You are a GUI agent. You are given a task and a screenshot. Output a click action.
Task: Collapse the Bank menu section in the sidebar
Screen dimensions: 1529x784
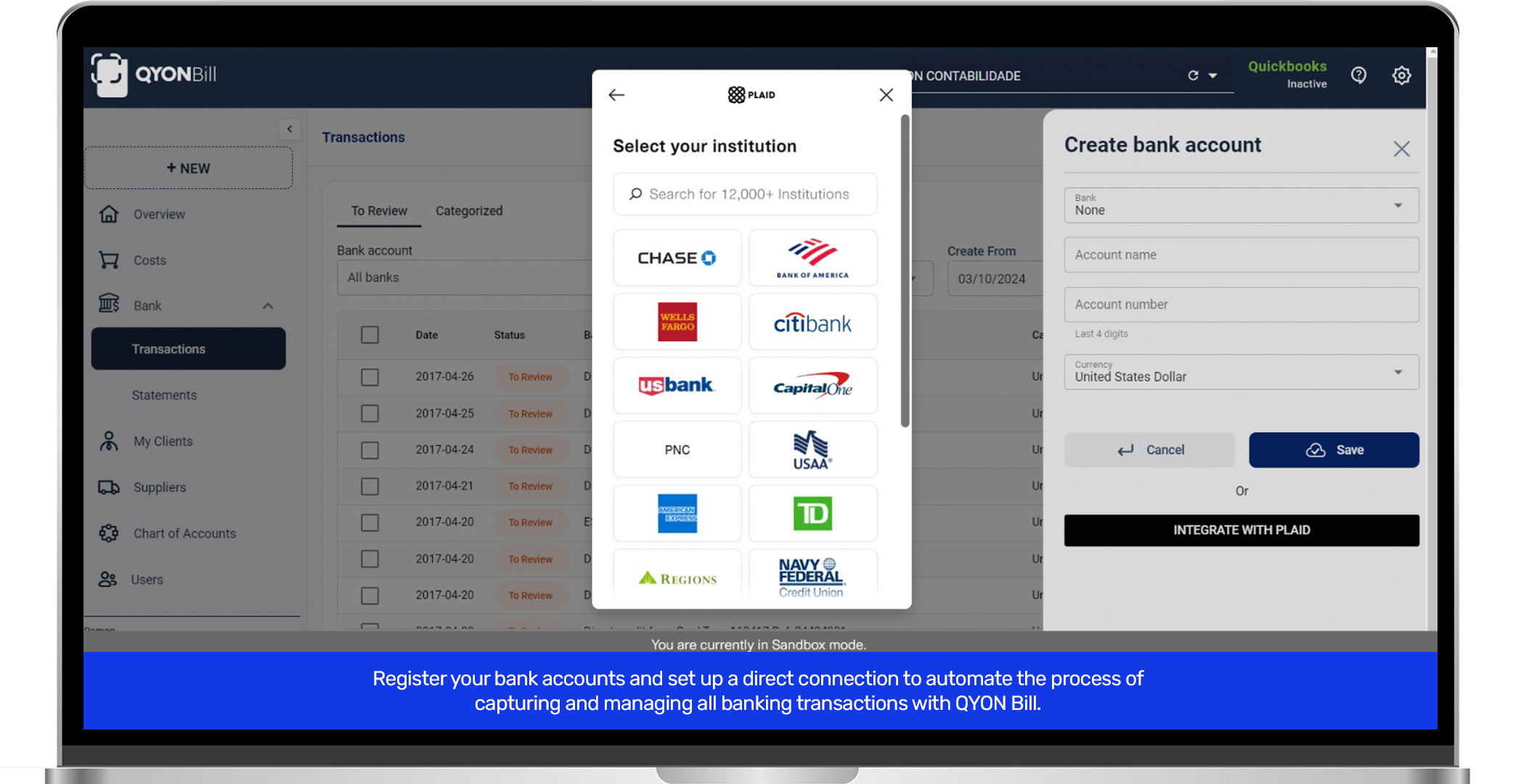(x=268, y=306)
